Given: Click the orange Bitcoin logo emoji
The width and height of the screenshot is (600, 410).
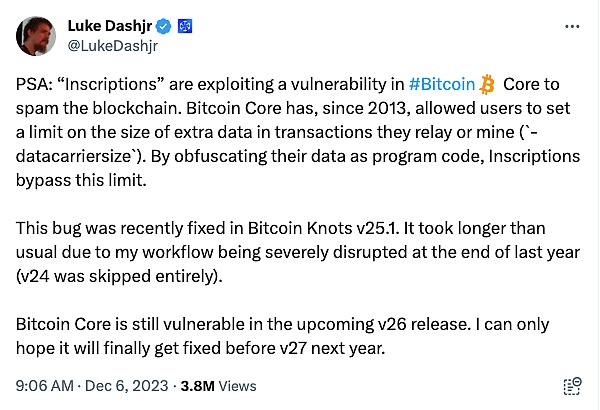Looking at the screenshot, I should pyautogui.click(x=488, y=83).
